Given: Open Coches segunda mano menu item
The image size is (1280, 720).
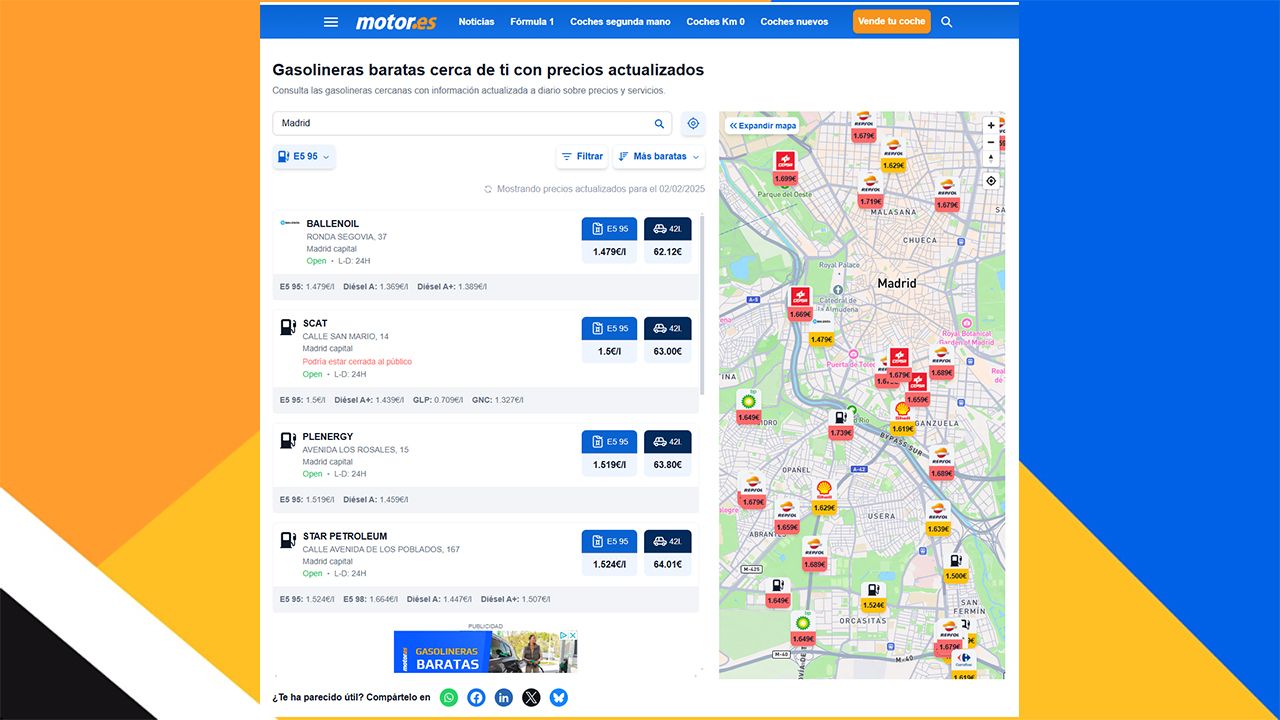Looking at the screenshot, I should click(x=620, y=22).
